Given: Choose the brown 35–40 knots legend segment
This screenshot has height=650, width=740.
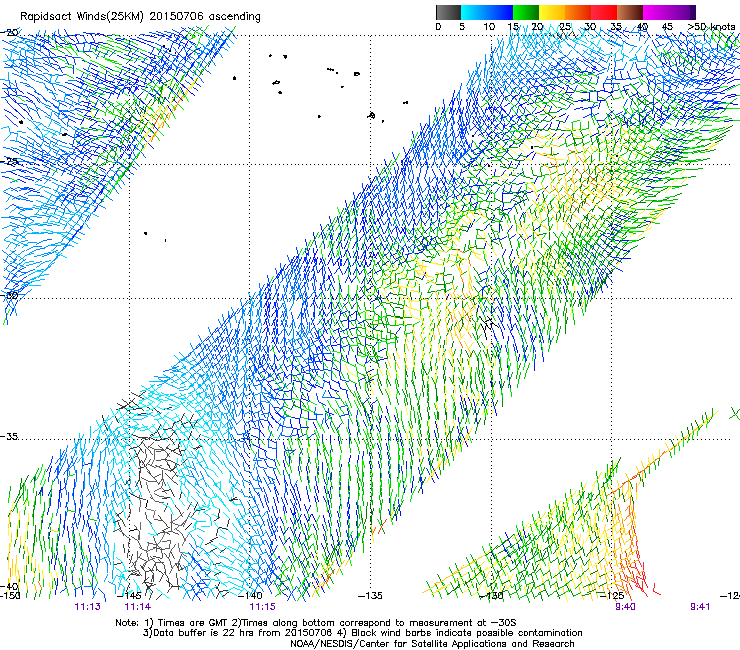Looking at the screenshot, I should coord(630,12).
